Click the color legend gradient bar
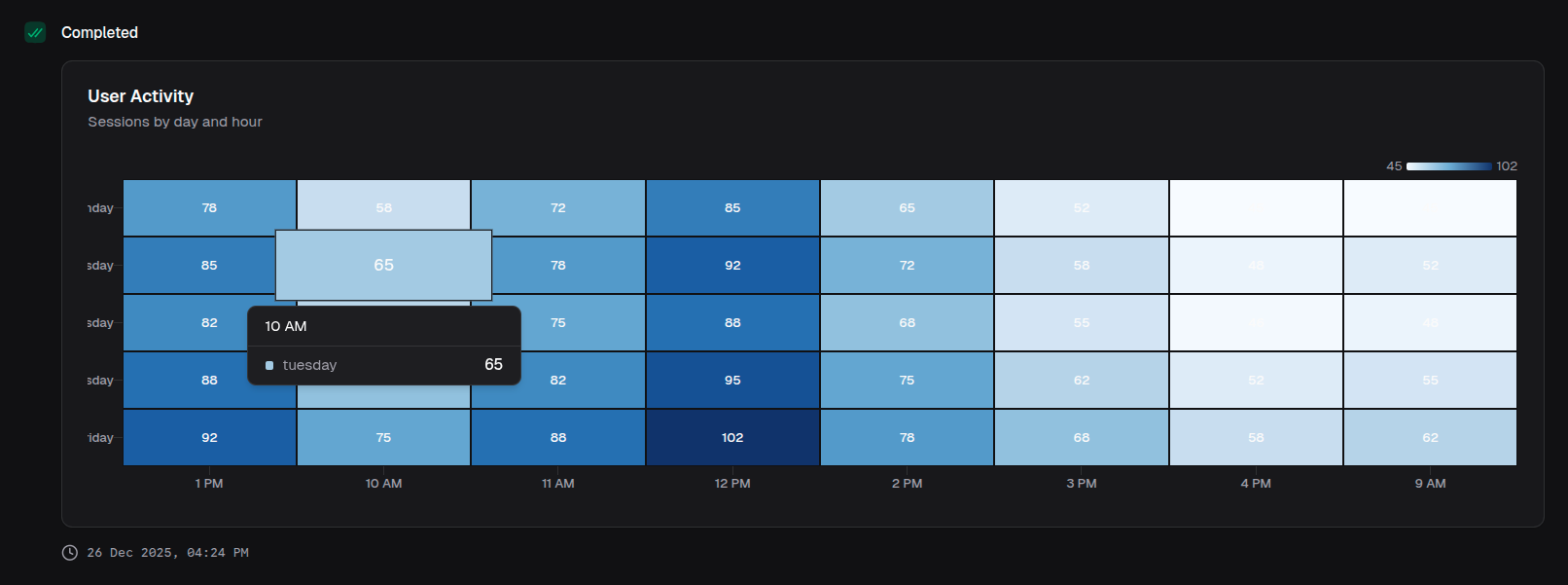The width and height of the screenshot is (1568, 585). 1448,166
